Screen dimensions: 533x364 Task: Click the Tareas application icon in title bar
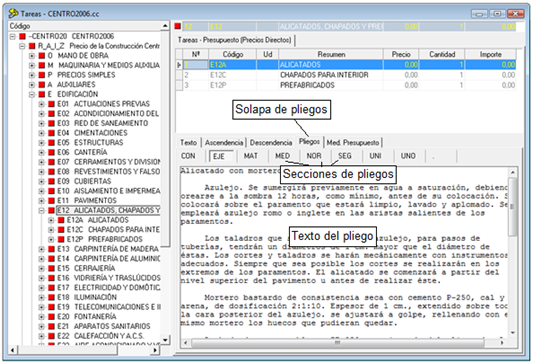pyautogui.click(x=13, y=13)
